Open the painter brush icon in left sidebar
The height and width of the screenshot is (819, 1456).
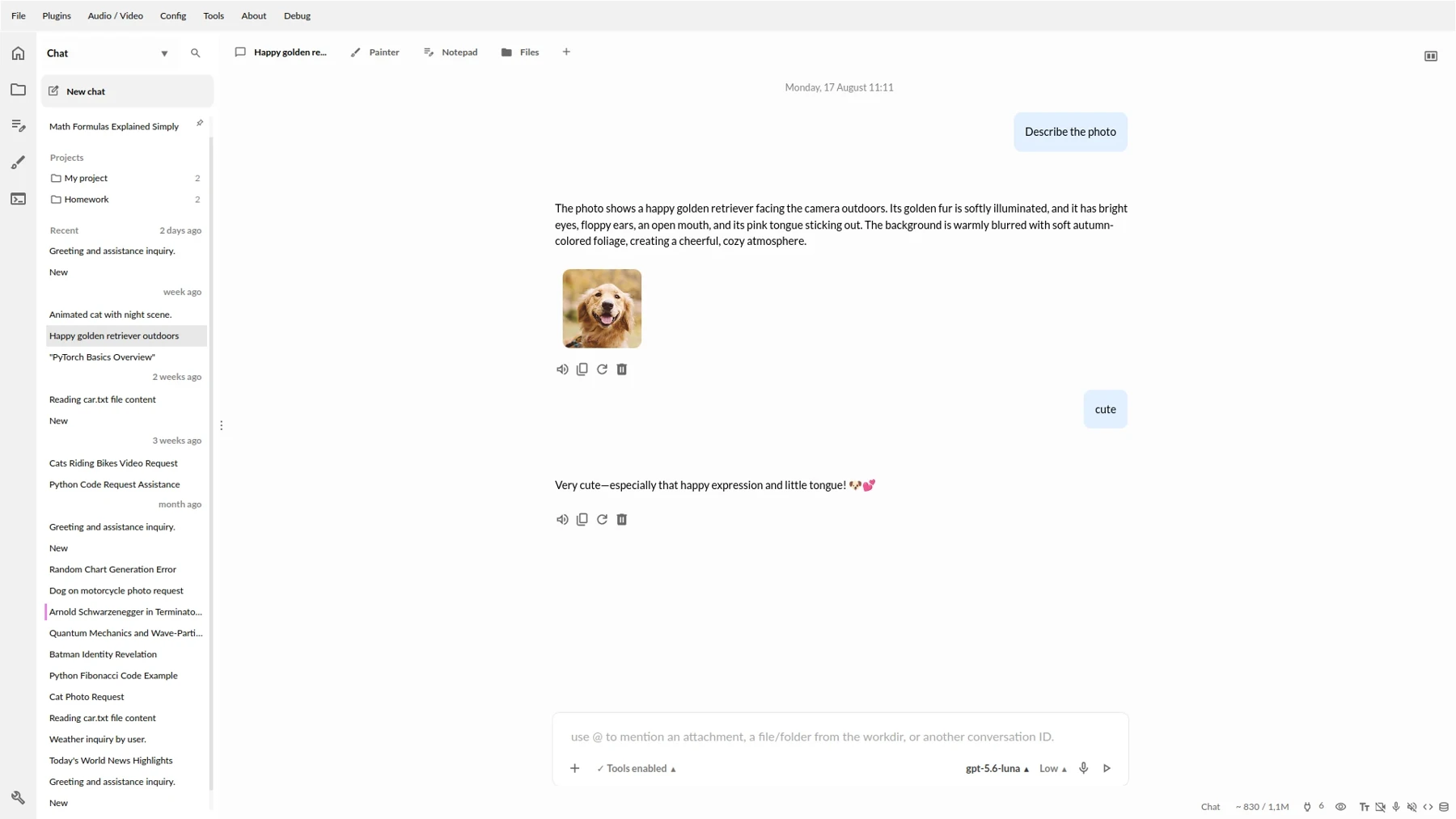pyautogui.click(x=18, y=163)
